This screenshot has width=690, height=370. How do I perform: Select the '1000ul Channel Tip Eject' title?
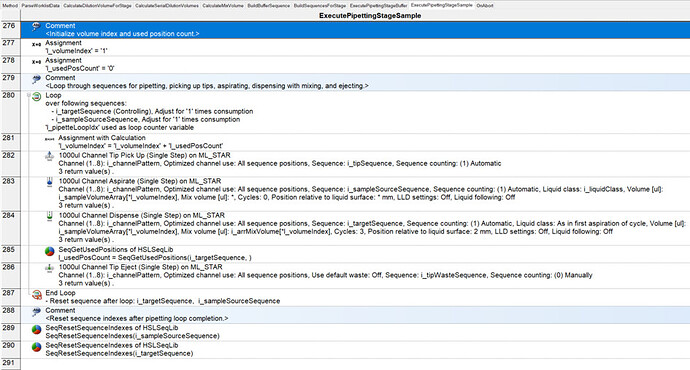click(140, 267)
